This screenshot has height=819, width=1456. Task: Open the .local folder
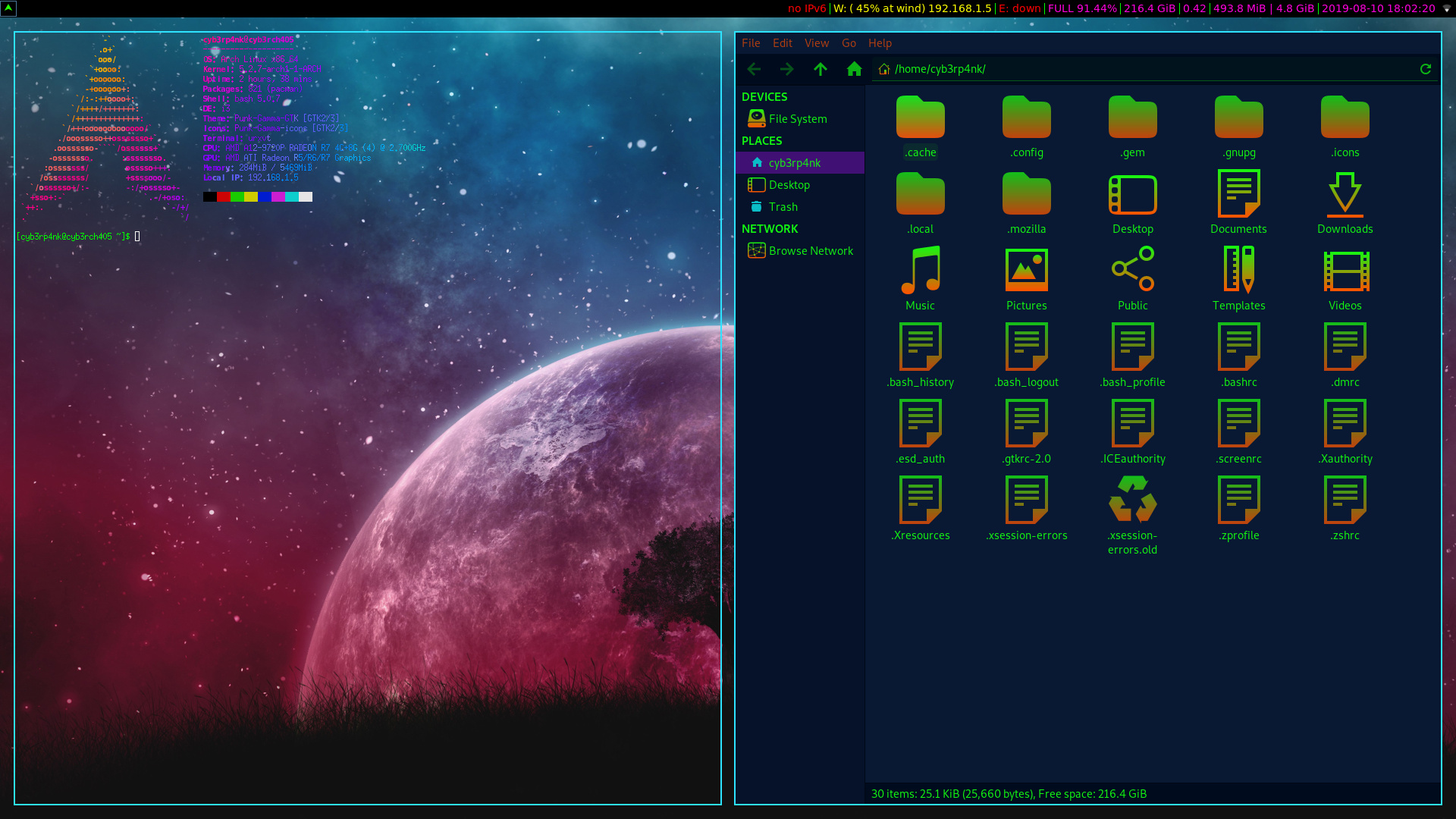pos(921,203)
